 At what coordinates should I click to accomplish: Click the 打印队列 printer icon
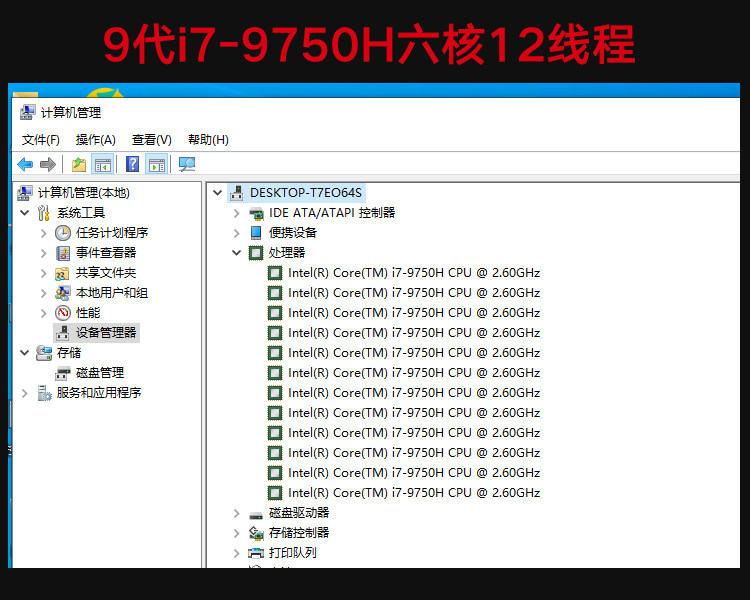click(x=256, y=553)
